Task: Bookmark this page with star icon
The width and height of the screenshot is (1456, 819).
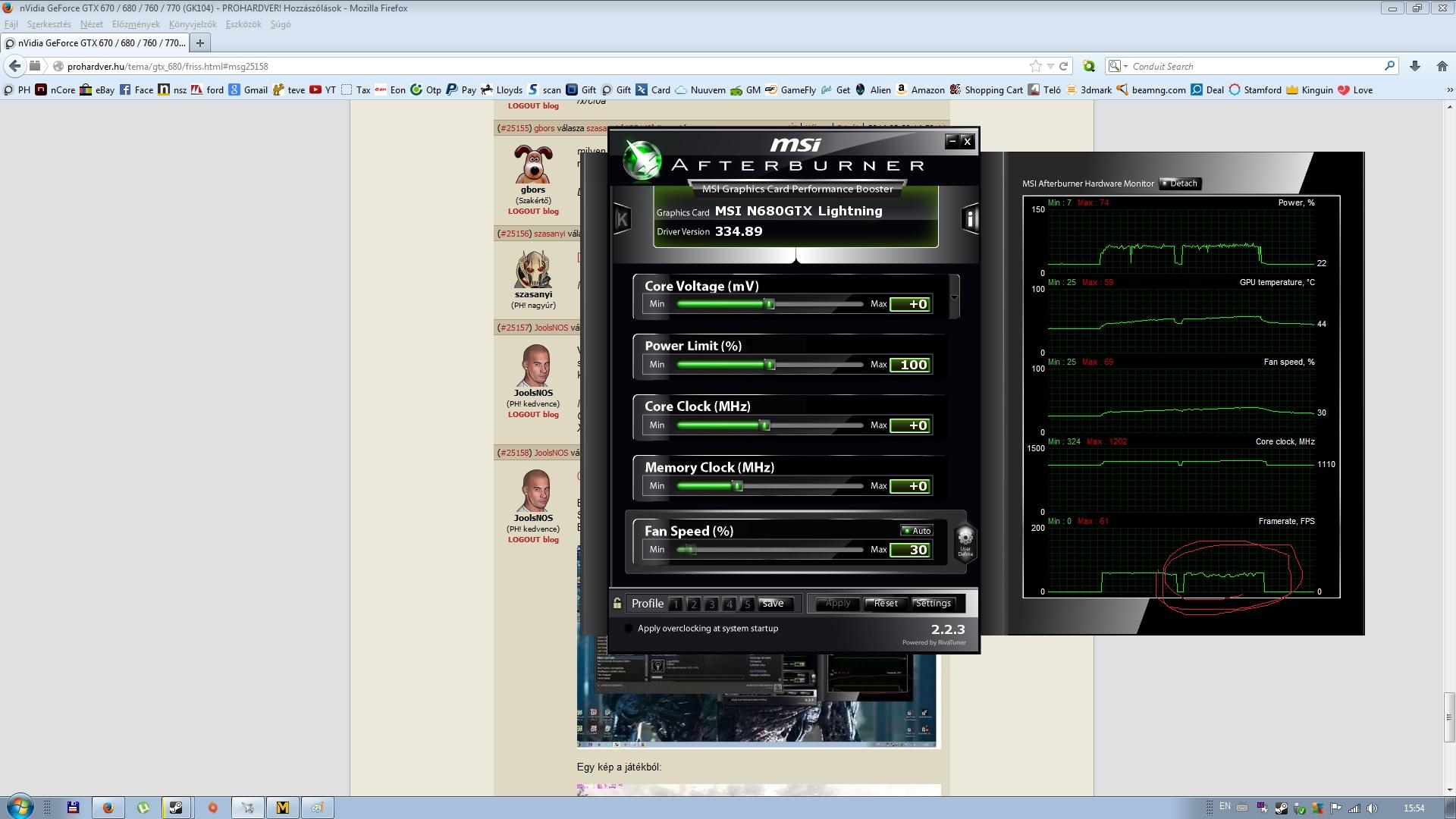Action: [x=1035, y=66]
